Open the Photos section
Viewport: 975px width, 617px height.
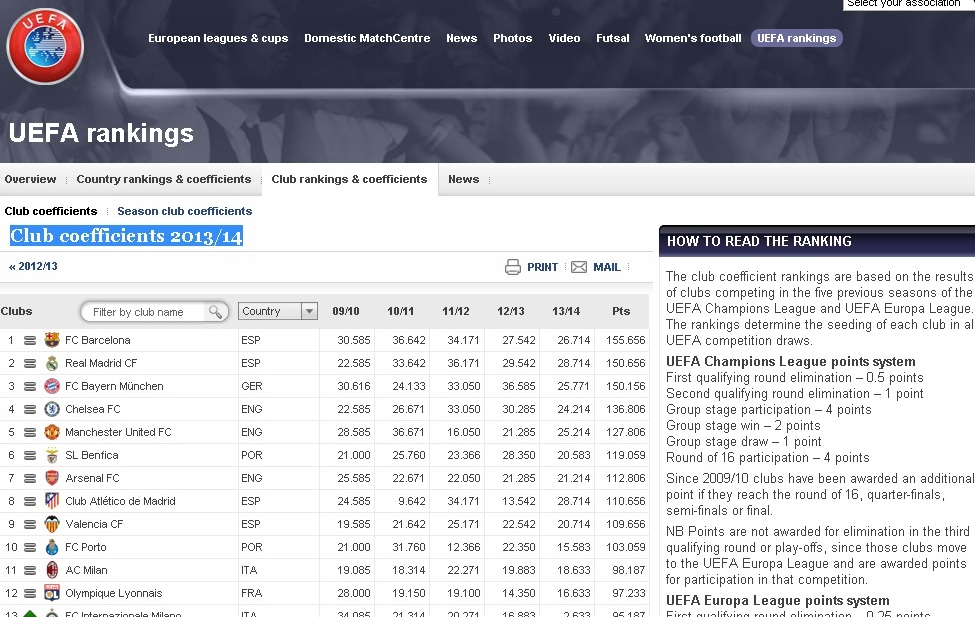512,38
